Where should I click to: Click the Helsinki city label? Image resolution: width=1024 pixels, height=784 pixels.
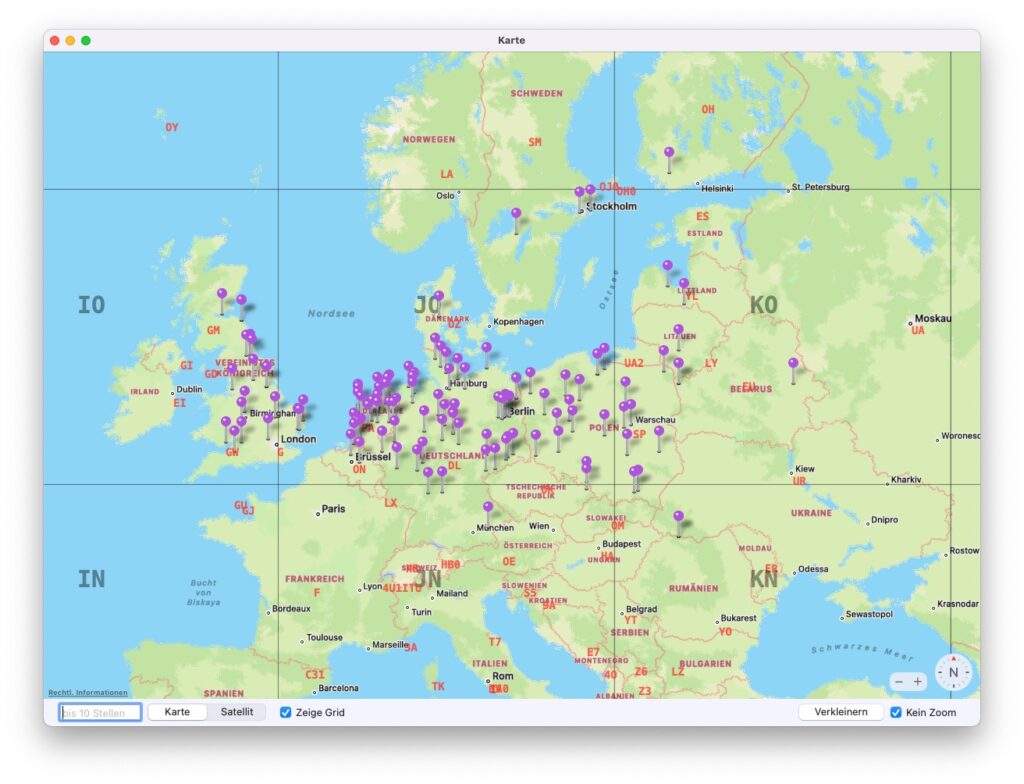click(x=717, y=188)
